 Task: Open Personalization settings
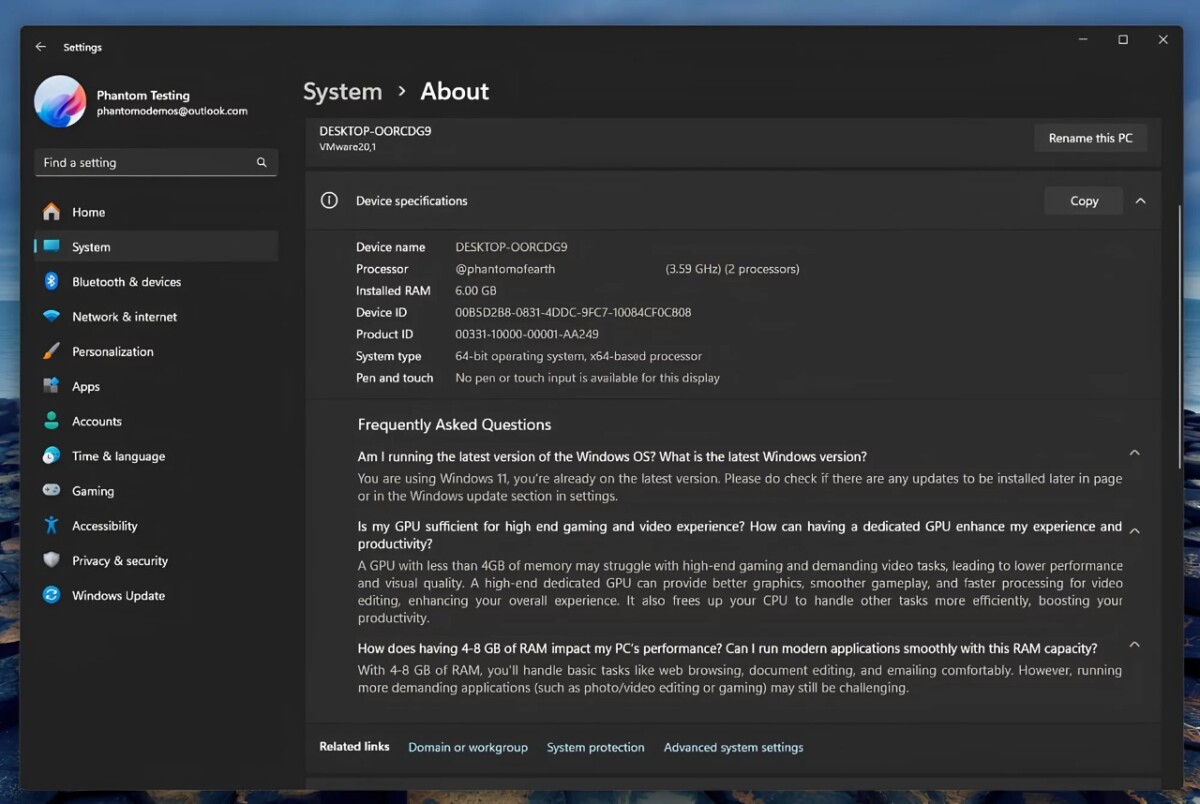113,351
